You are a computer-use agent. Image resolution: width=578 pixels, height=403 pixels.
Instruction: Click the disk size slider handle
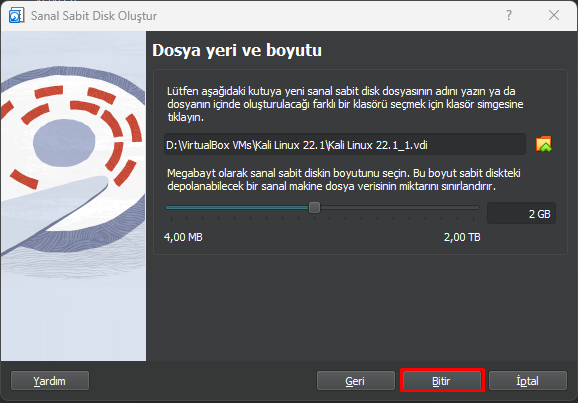[x=314, y=208]
